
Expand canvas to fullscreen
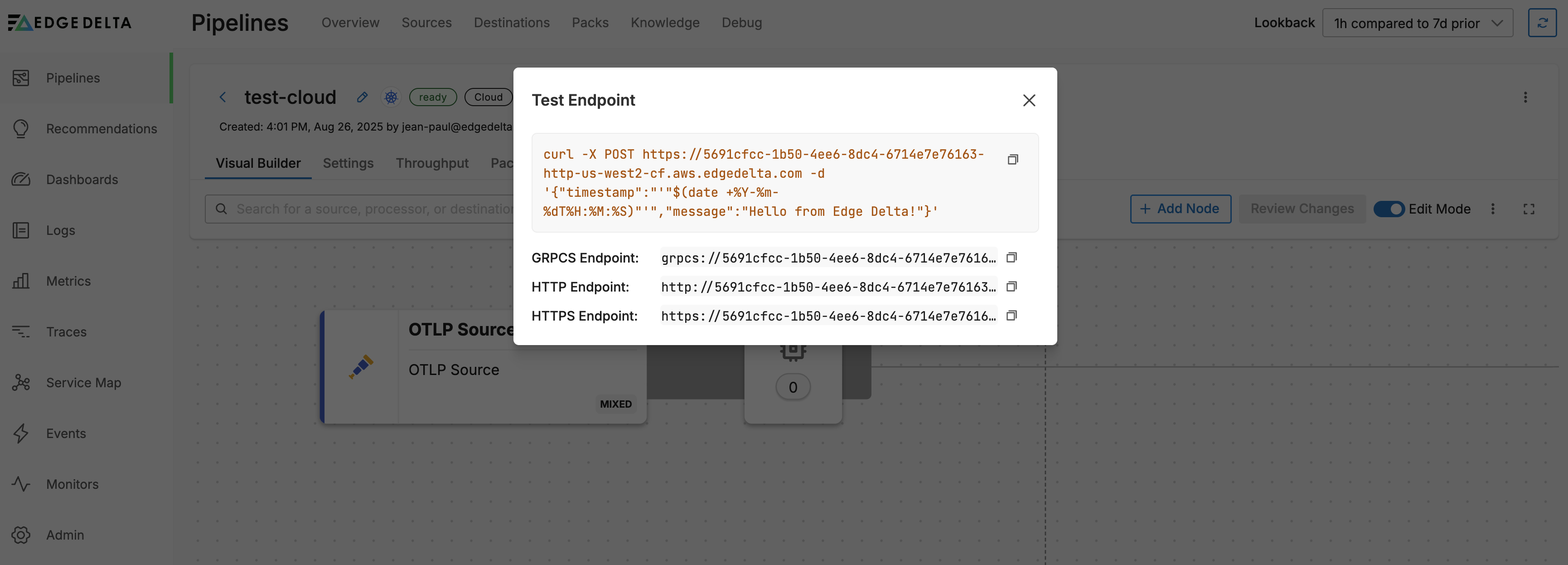1529,209
